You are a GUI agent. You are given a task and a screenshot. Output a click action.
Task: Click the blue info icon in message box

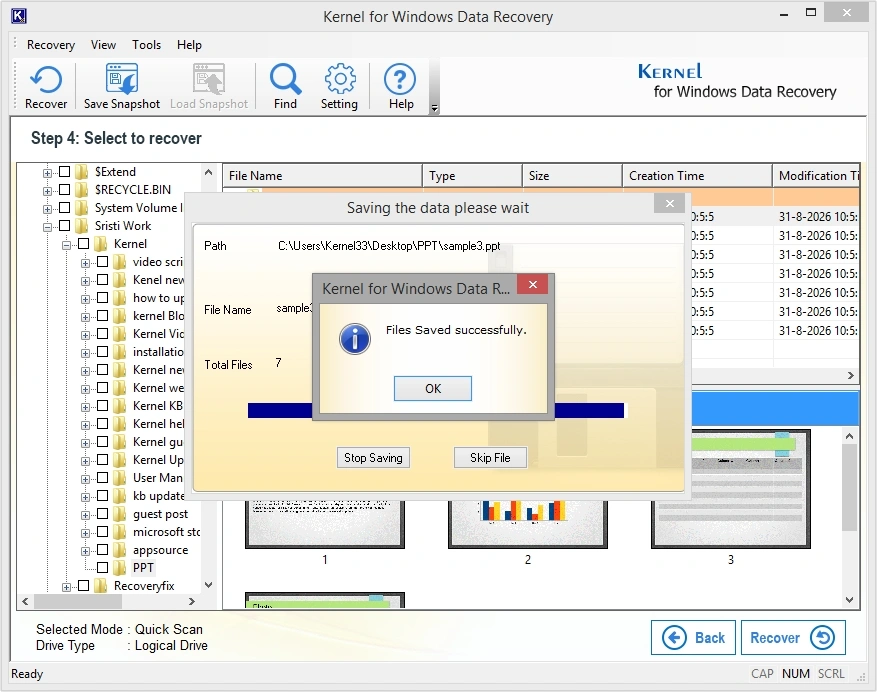[x=355, y=338]
